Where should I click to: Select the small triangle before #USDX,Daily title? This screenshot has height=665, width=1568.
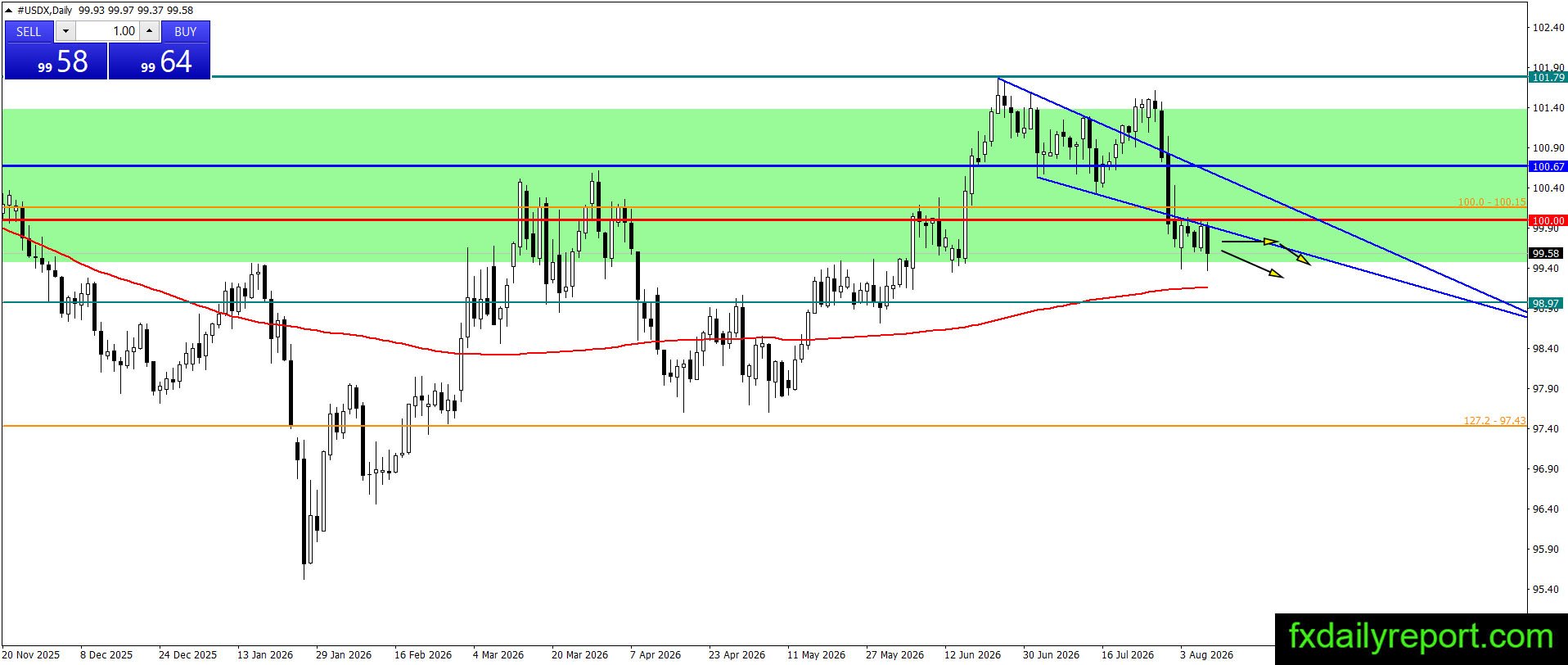coord(10,11)
